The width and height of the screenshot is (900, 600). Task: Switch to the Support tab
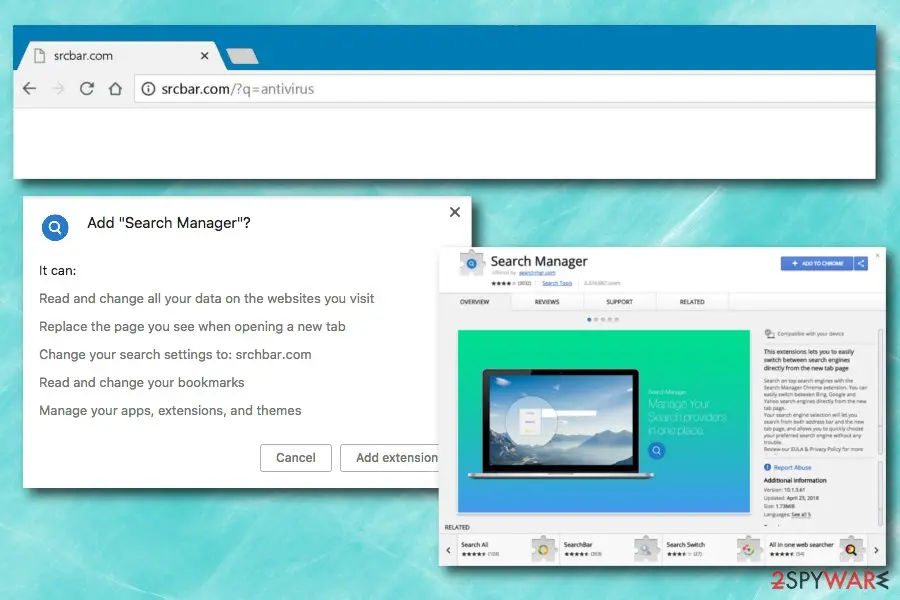point(619,301)
